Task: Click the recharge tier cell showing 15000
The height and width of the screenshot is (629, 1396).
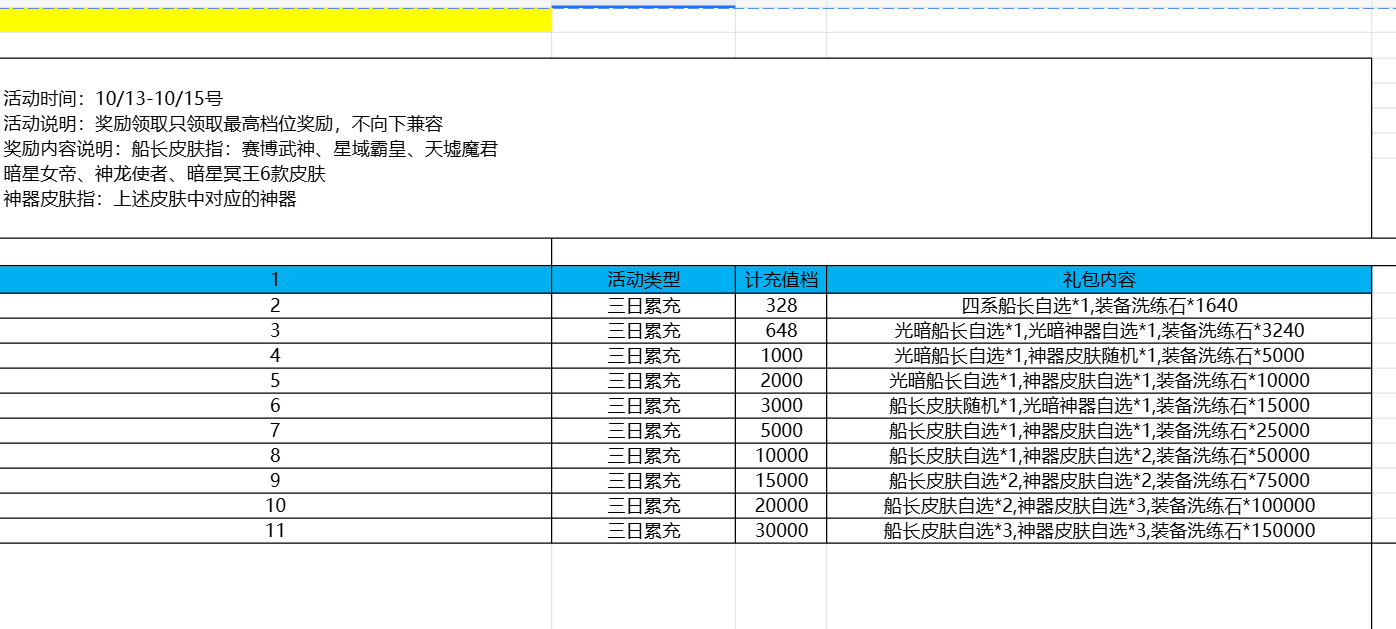Action: [x=781, y=481]
